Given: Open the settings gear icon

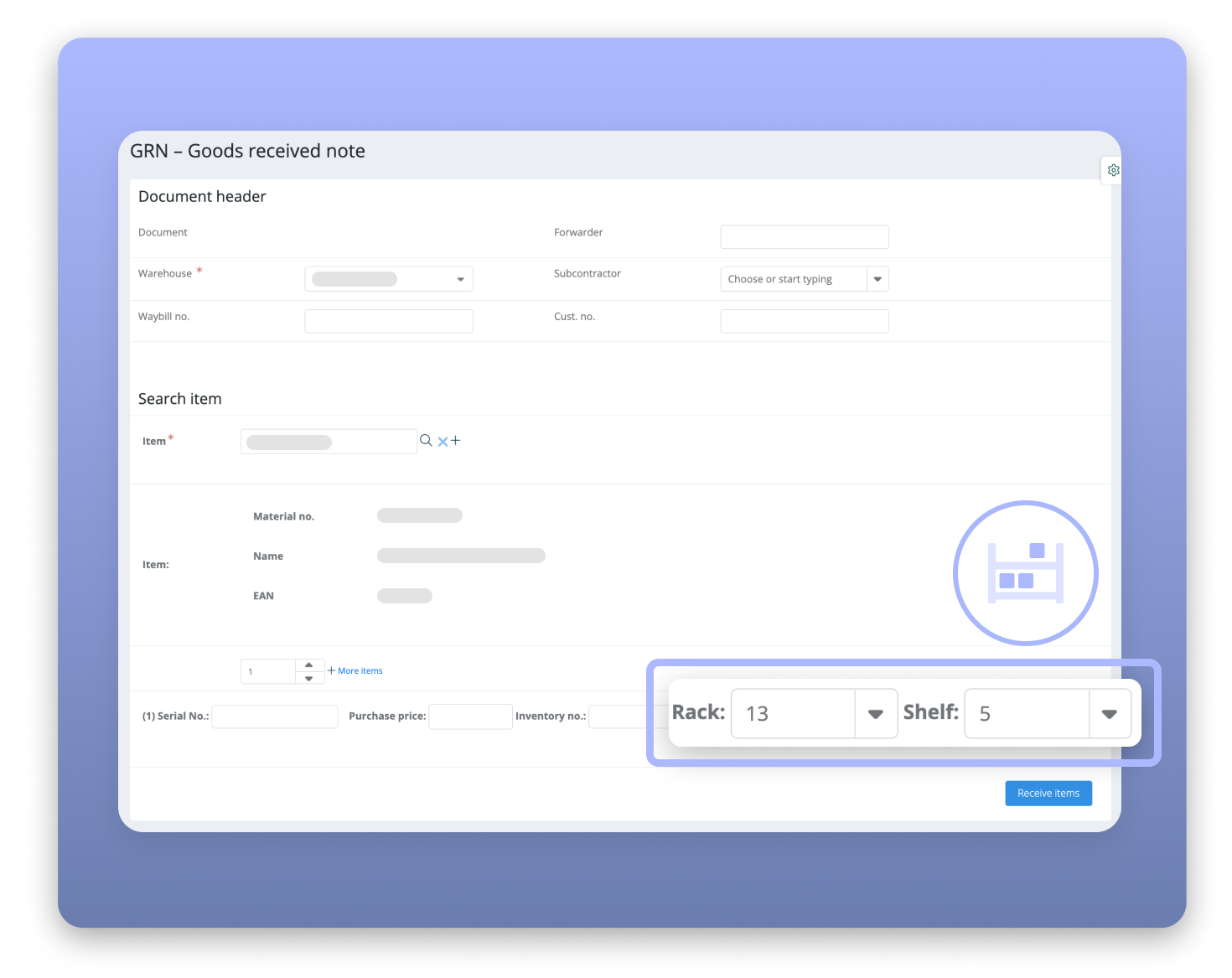Looking at the screenshot, I should click(x=1113, y=170).
